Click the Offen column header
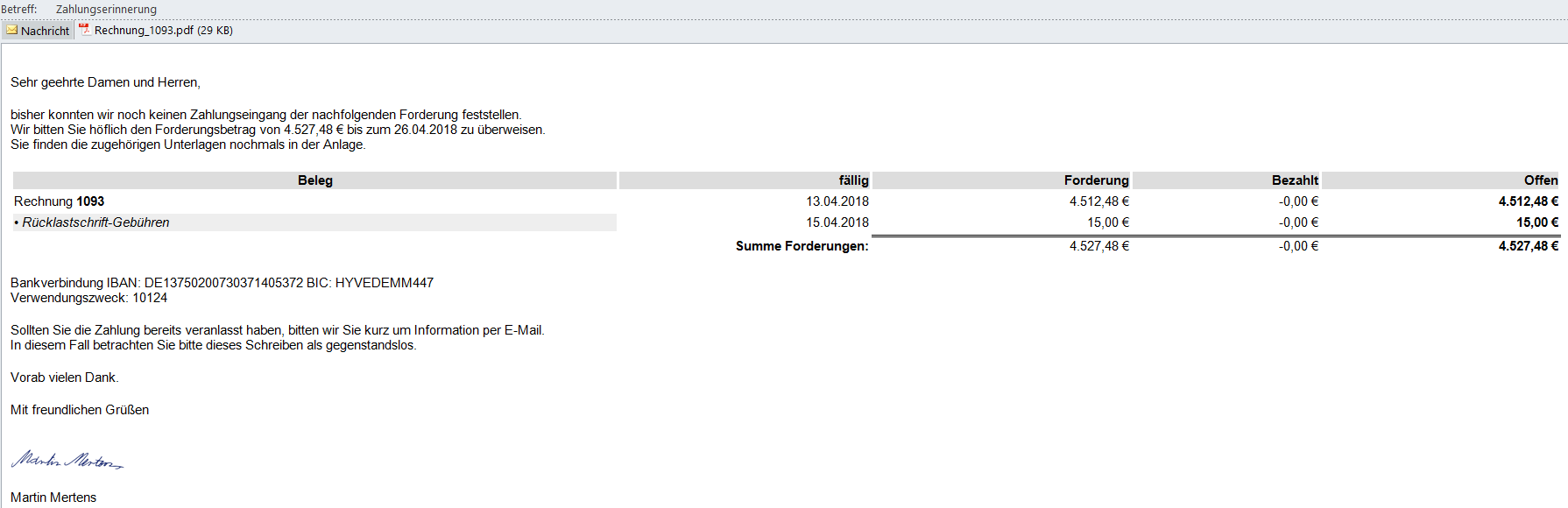The image size is (1568, 508). (x=1540, y=180)
